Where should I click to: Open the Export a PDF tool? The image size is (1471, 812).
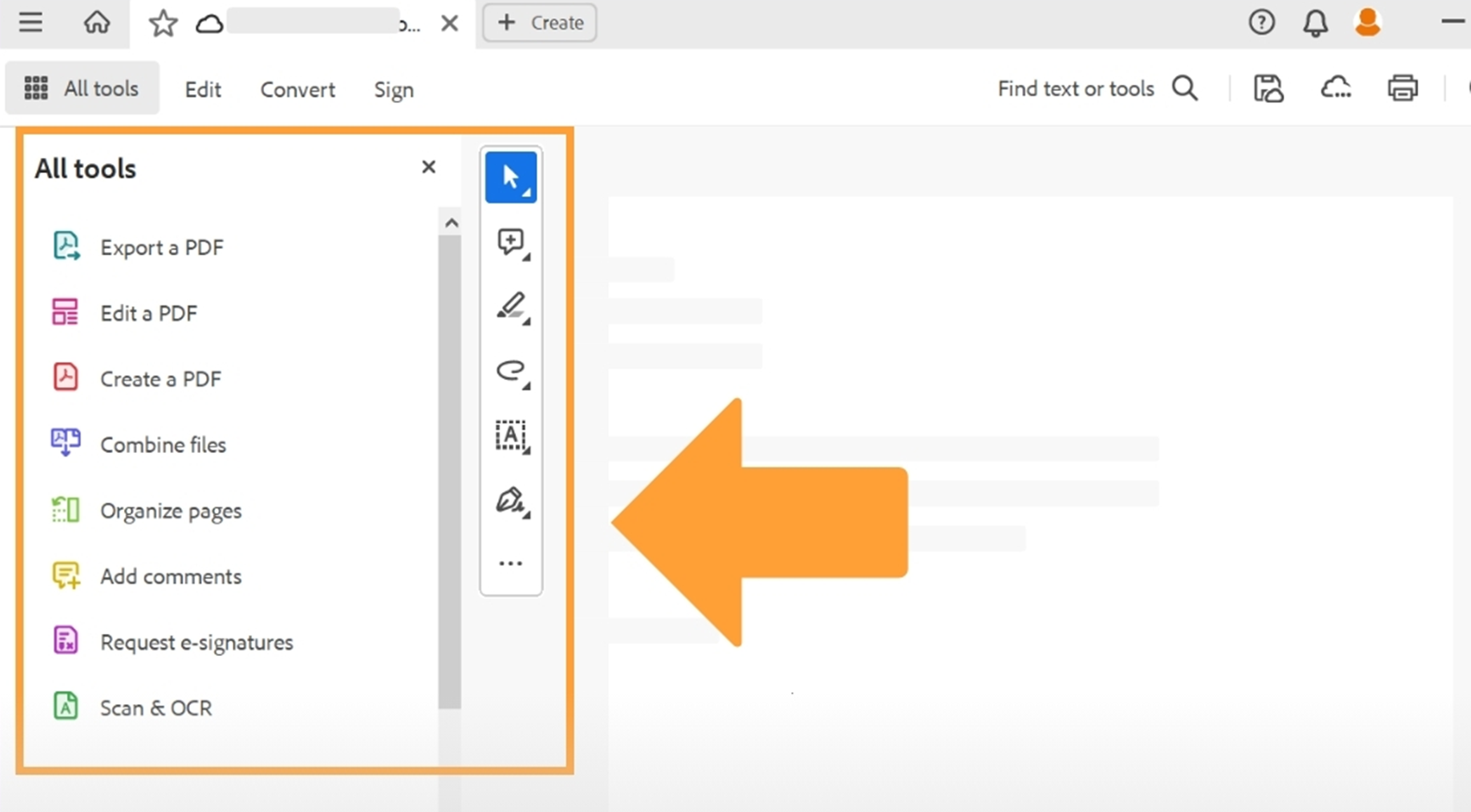(x=161, y=247)
